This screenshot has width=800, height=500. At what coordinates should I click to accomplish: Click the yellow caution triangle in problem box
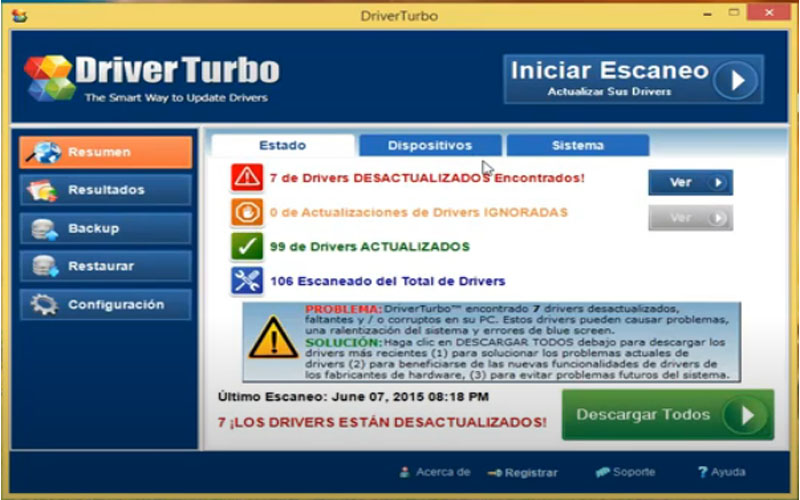[273, 338]
